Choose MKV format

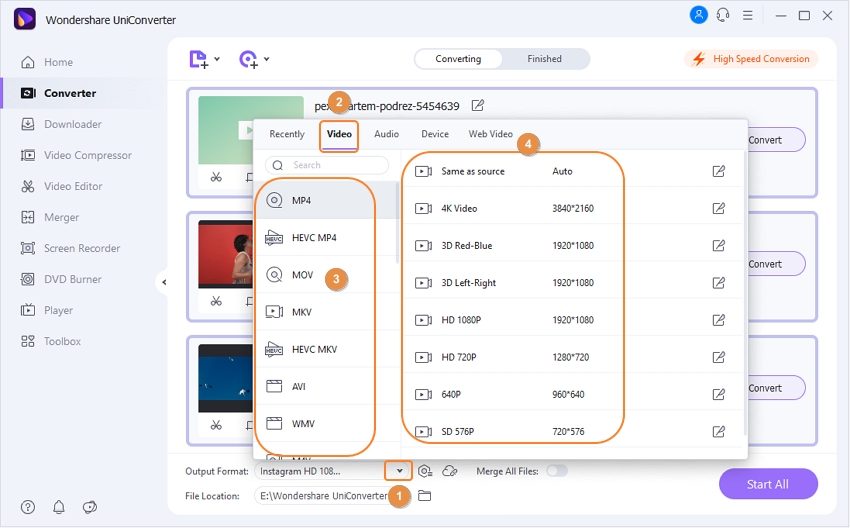(x=326, y=312)
